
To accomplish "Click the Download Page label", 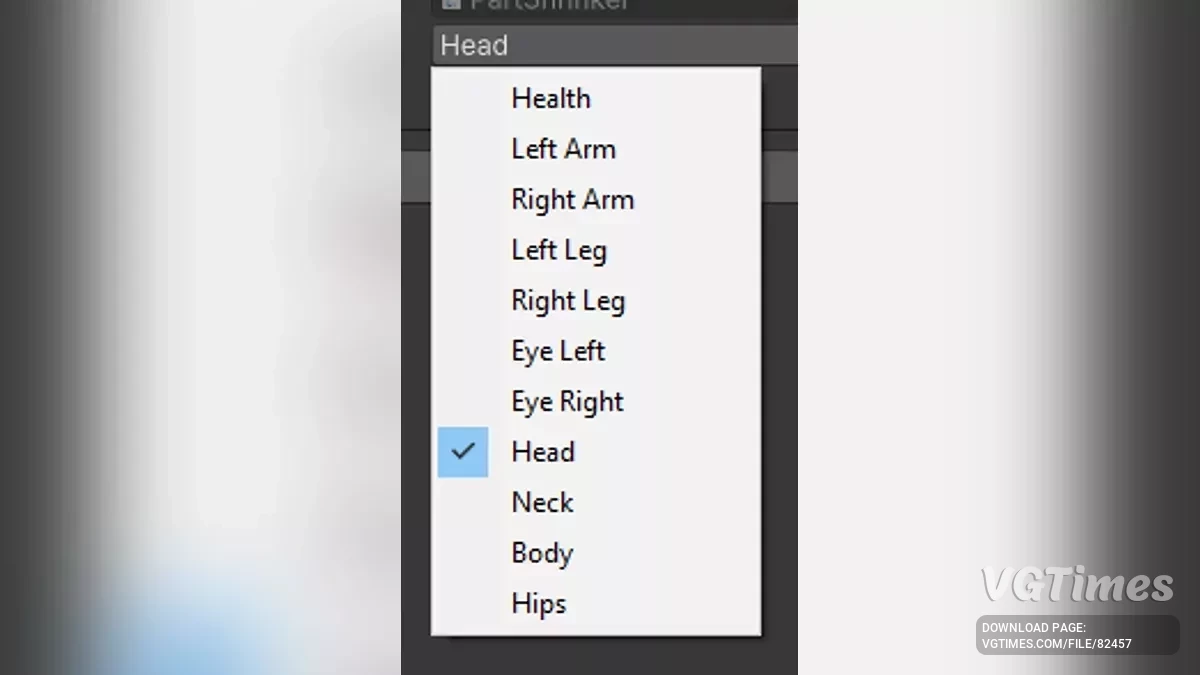I will [x=1033, y=628].
